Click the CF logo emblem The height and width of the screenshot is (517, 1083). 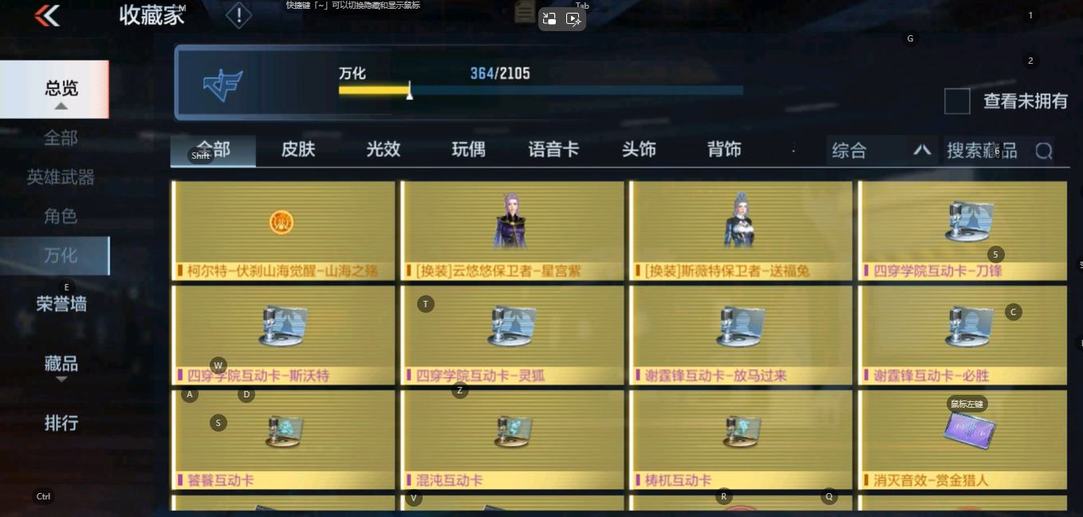point(222,84)
